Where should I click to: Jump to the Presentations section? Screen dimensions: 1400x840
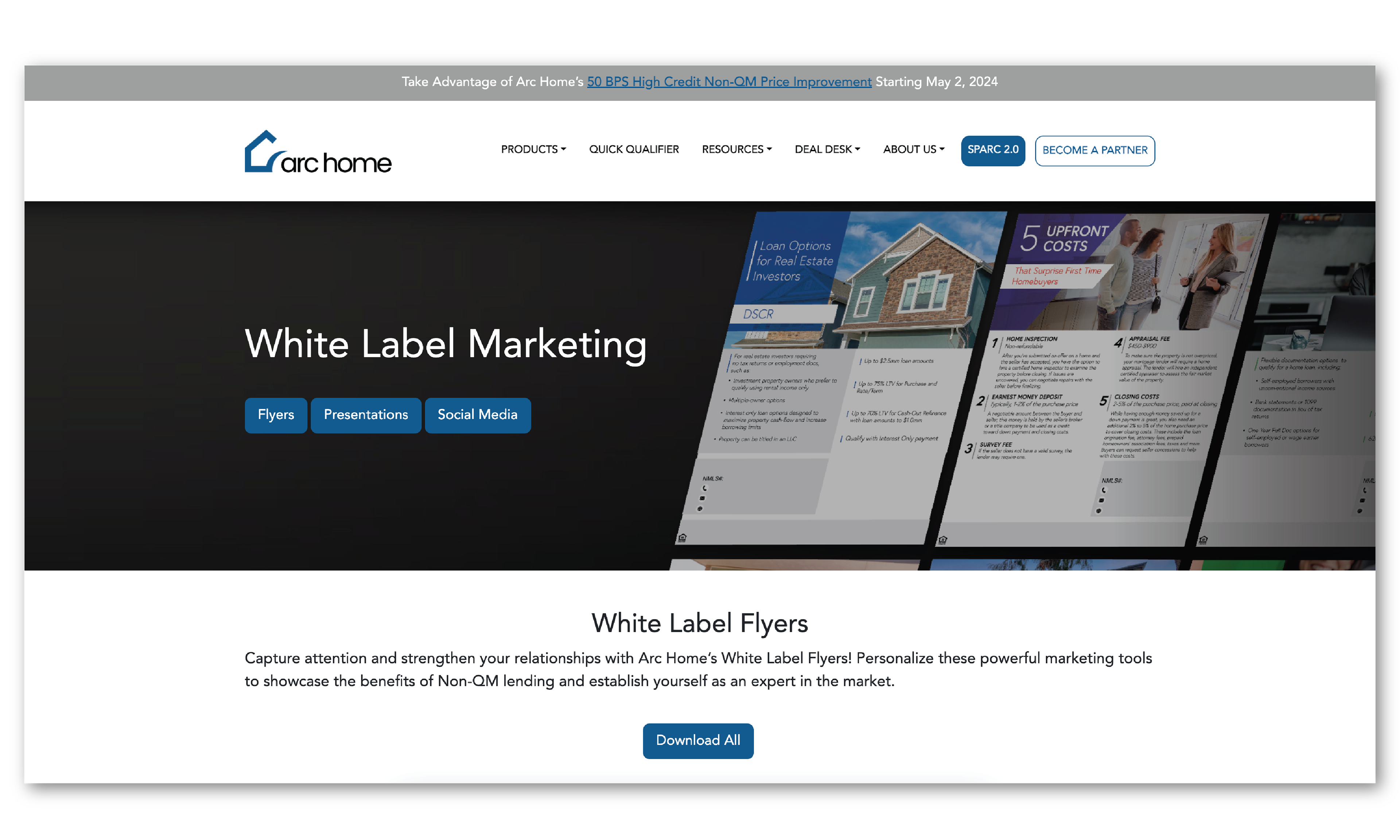point(366,415)
